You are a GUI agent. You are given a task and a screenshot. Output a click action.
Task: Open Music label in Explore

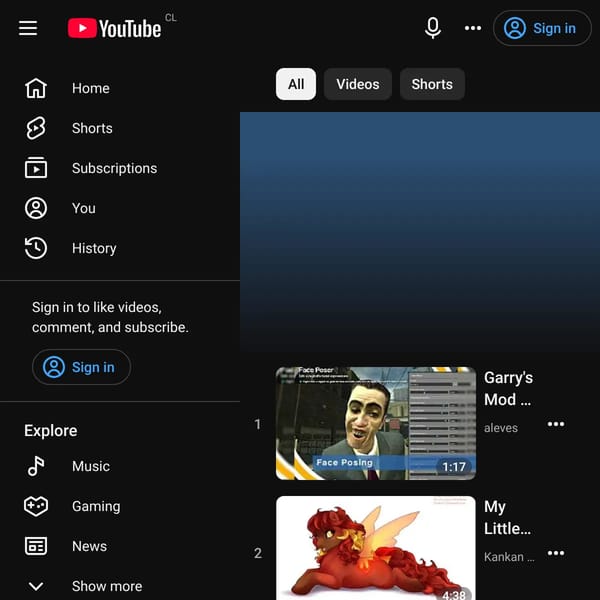click(91, 466)
